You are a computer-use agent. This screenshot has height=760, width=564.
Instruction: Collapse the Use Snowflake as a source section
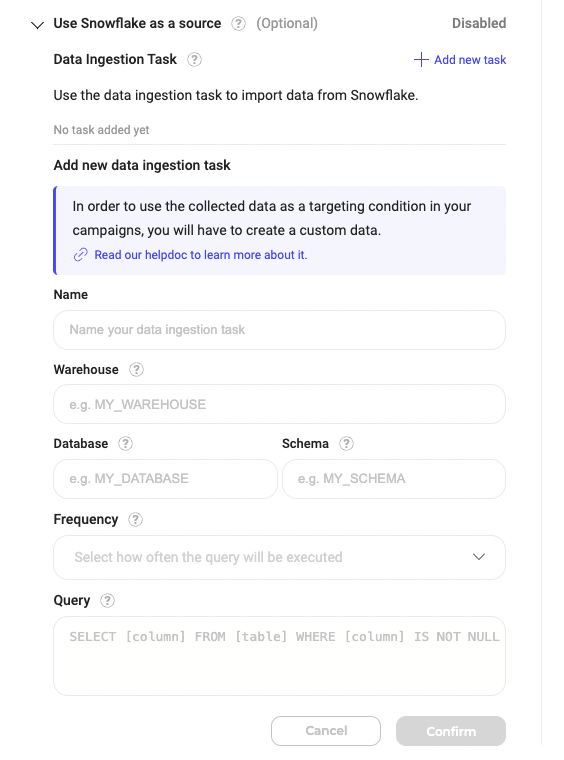[37, 24]
